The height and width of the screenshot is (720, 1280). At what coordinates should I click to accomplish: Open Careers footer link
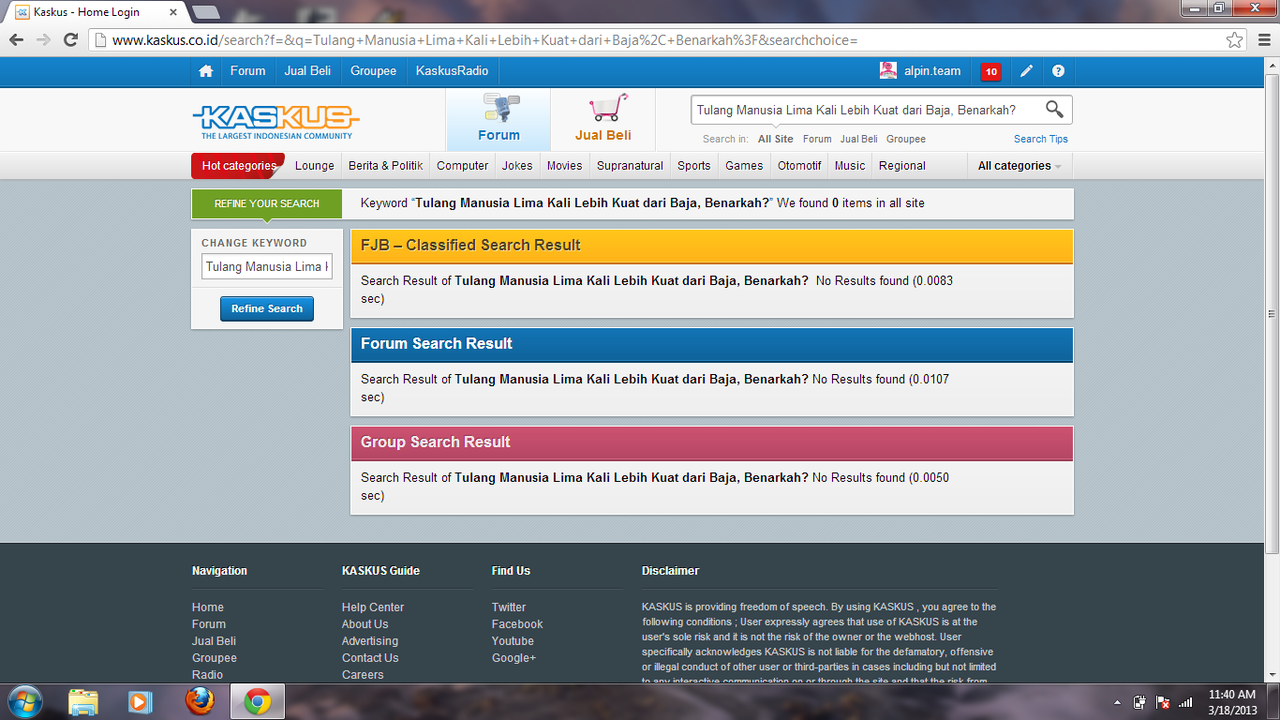(x=363, y=675)
